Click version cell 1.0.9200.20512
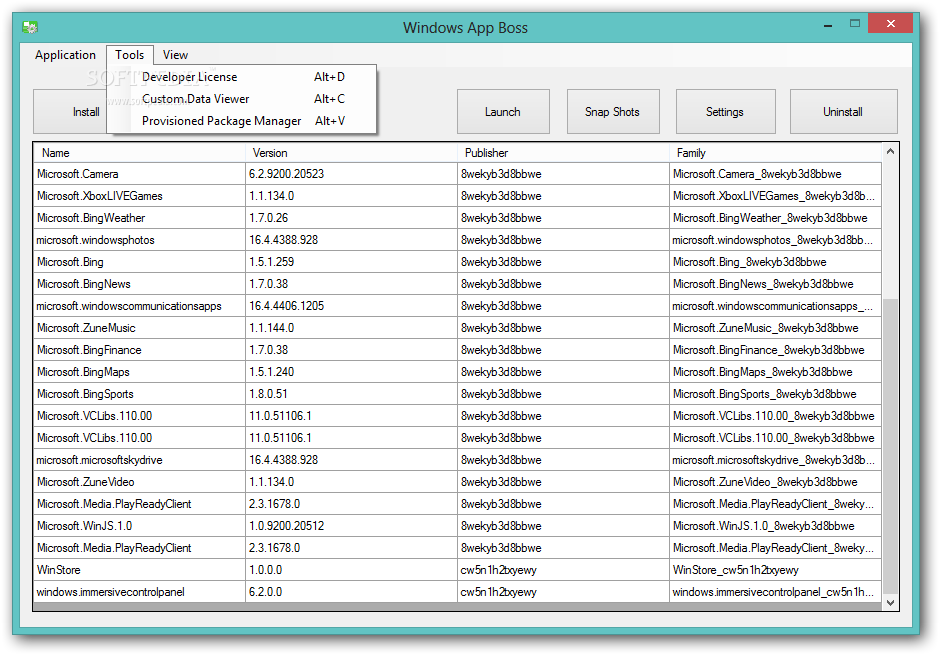940x655 pixels. (x=351, y=526)
